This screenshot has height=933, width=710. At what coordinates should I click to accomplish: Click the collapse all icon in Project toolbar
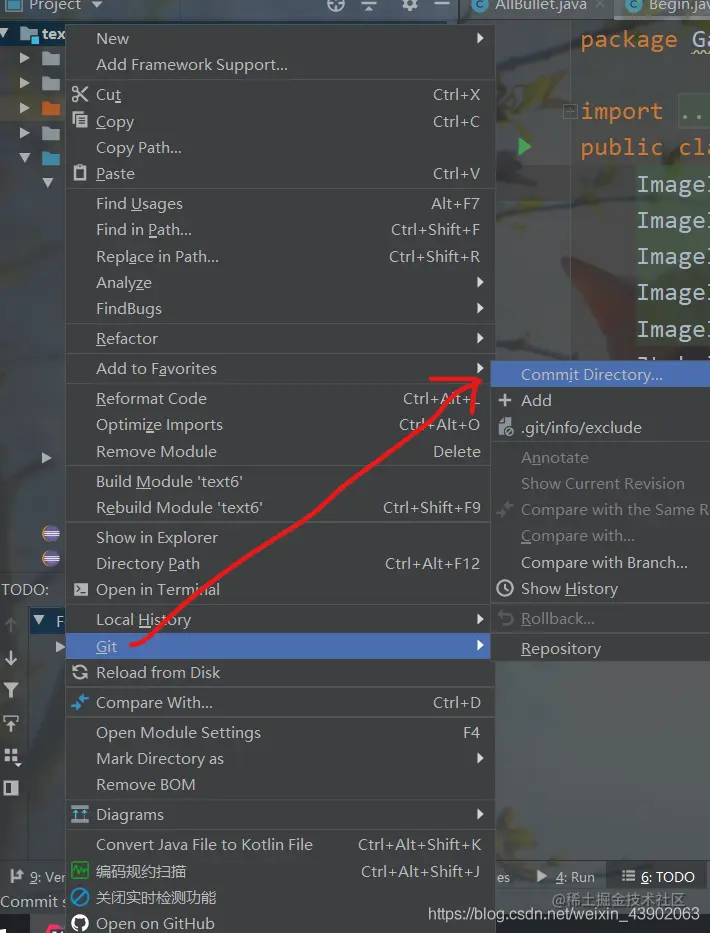(369, 5)
